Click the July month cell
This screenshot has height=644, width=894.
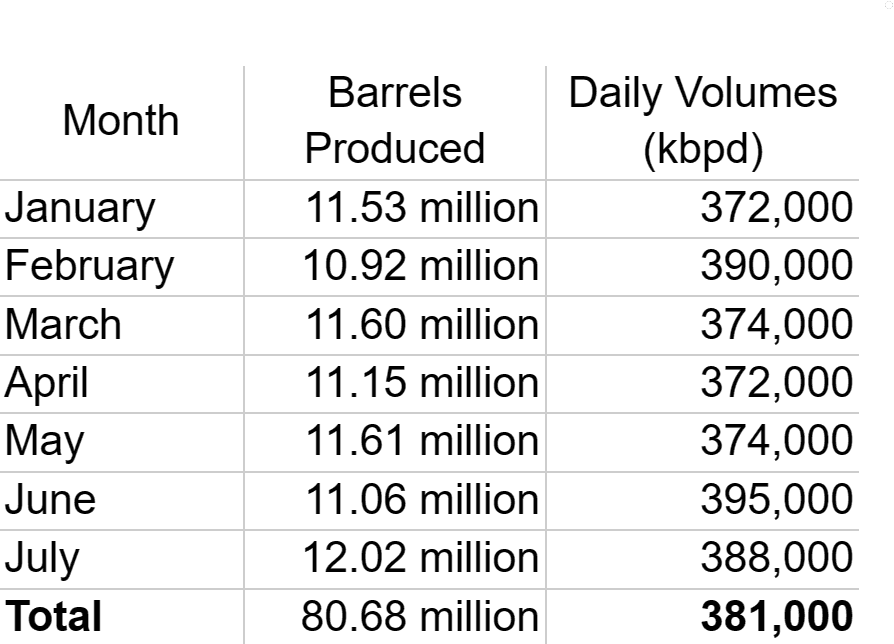(121, 560)
